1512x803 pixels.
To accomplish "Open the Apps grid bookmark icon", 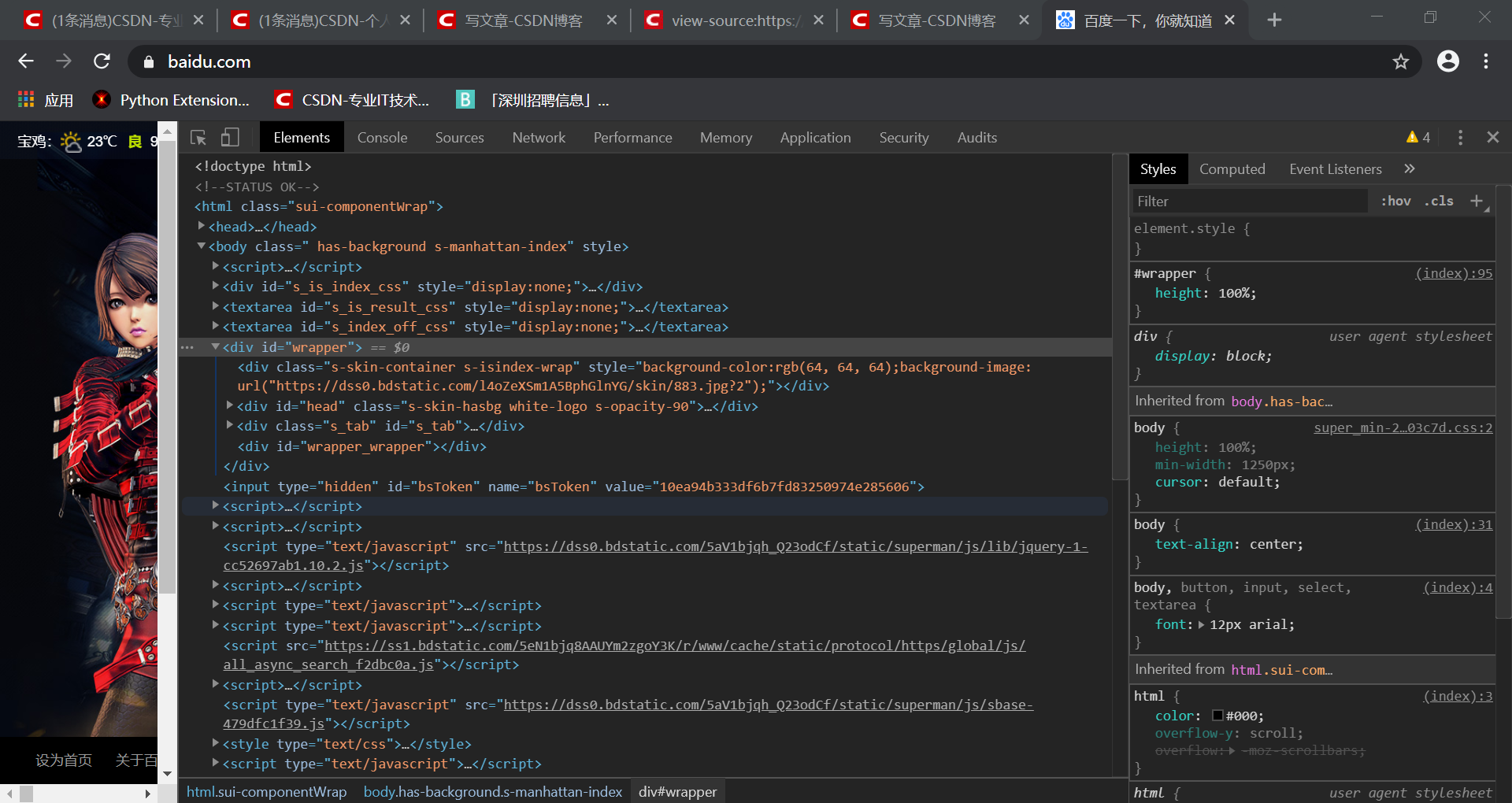I will pos(26,100).
